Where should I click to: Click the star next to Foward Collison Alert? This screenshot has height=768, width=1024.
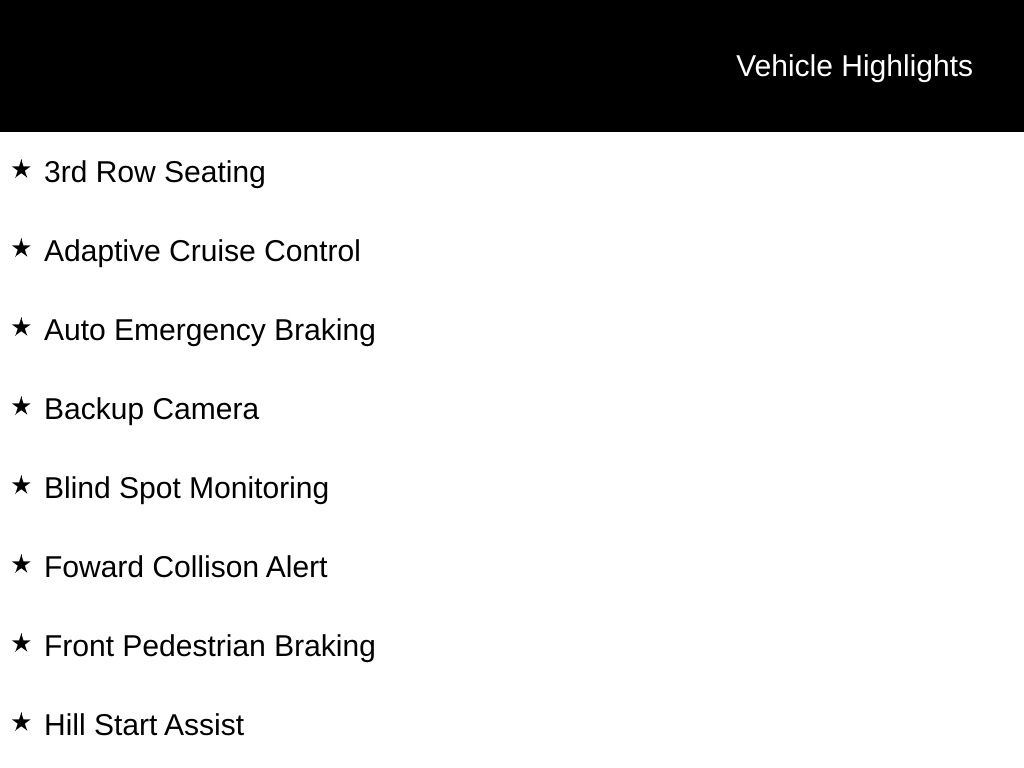pos(21,565)
